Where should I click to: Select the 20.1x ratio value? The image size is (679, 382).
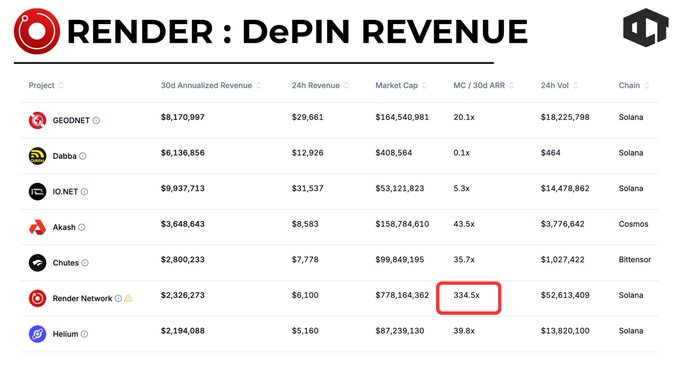464,117
